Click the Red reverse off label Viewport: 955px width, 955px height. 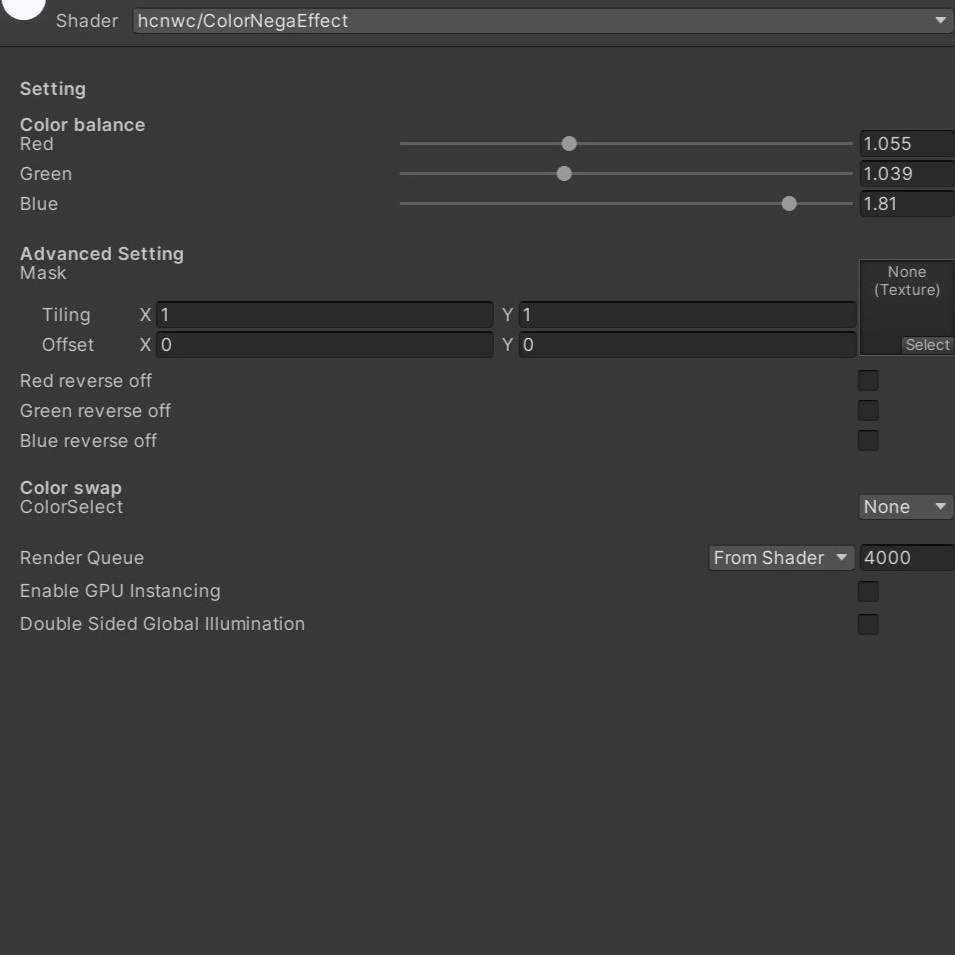click(x=85, y=381)
